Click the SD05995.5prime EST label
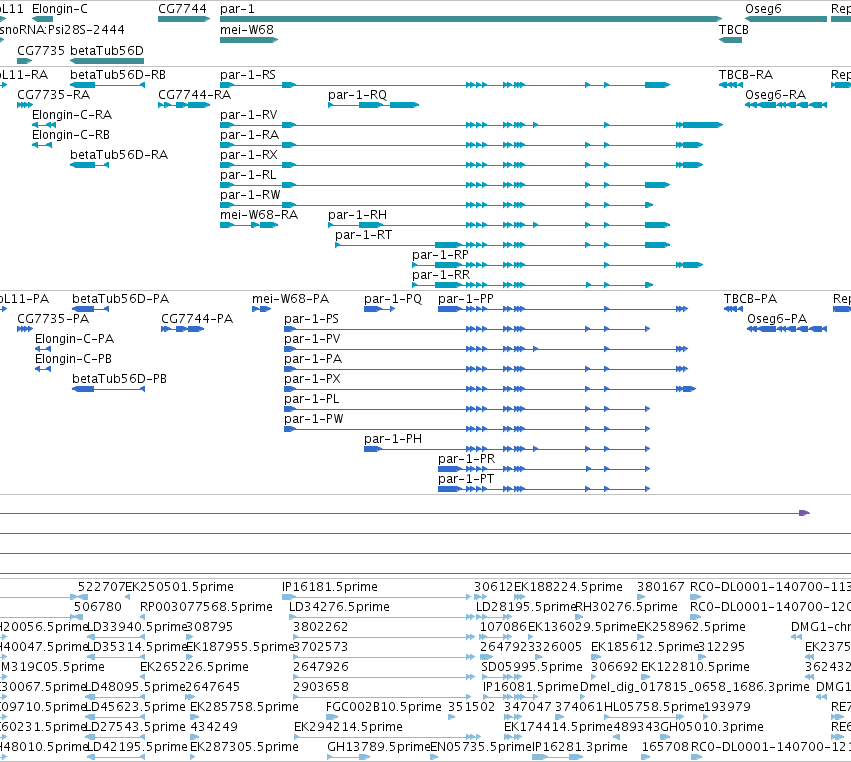The height and width of the screenshot is (762, 851). tap(532, 667)
